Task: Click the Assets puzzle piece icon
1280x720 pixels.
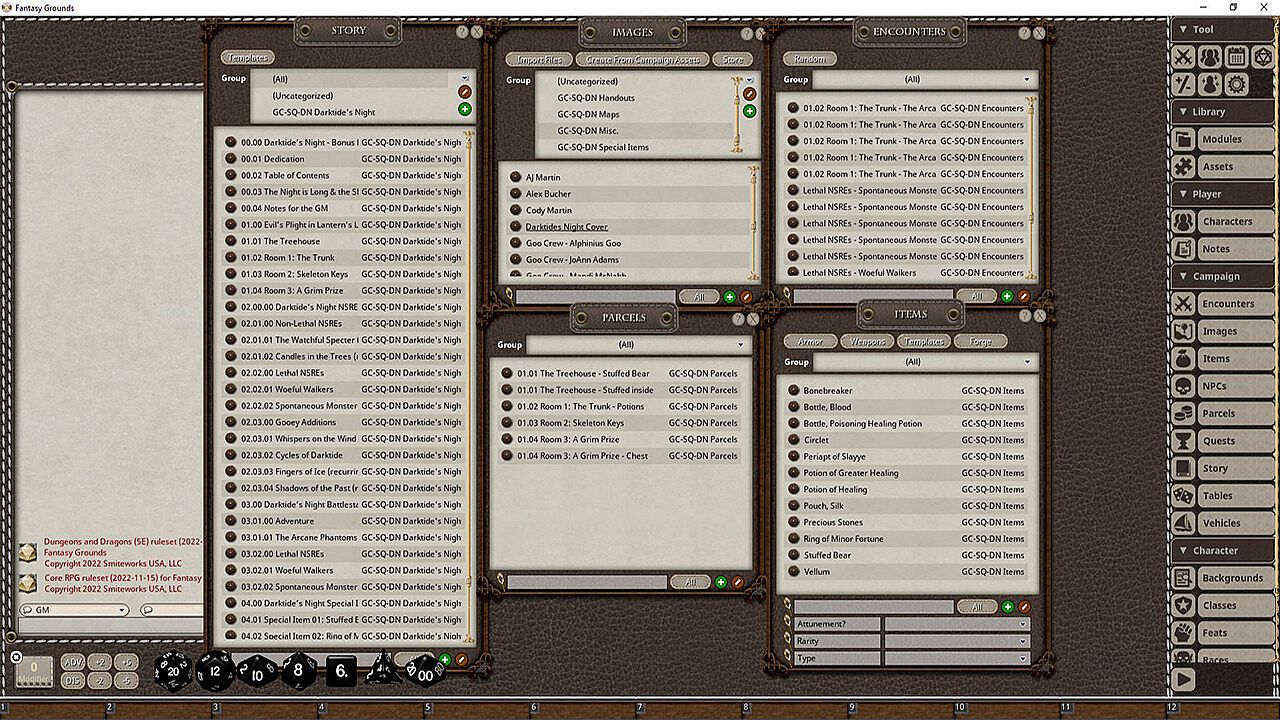Action: pyautogui.click(x=1184, y=167)
